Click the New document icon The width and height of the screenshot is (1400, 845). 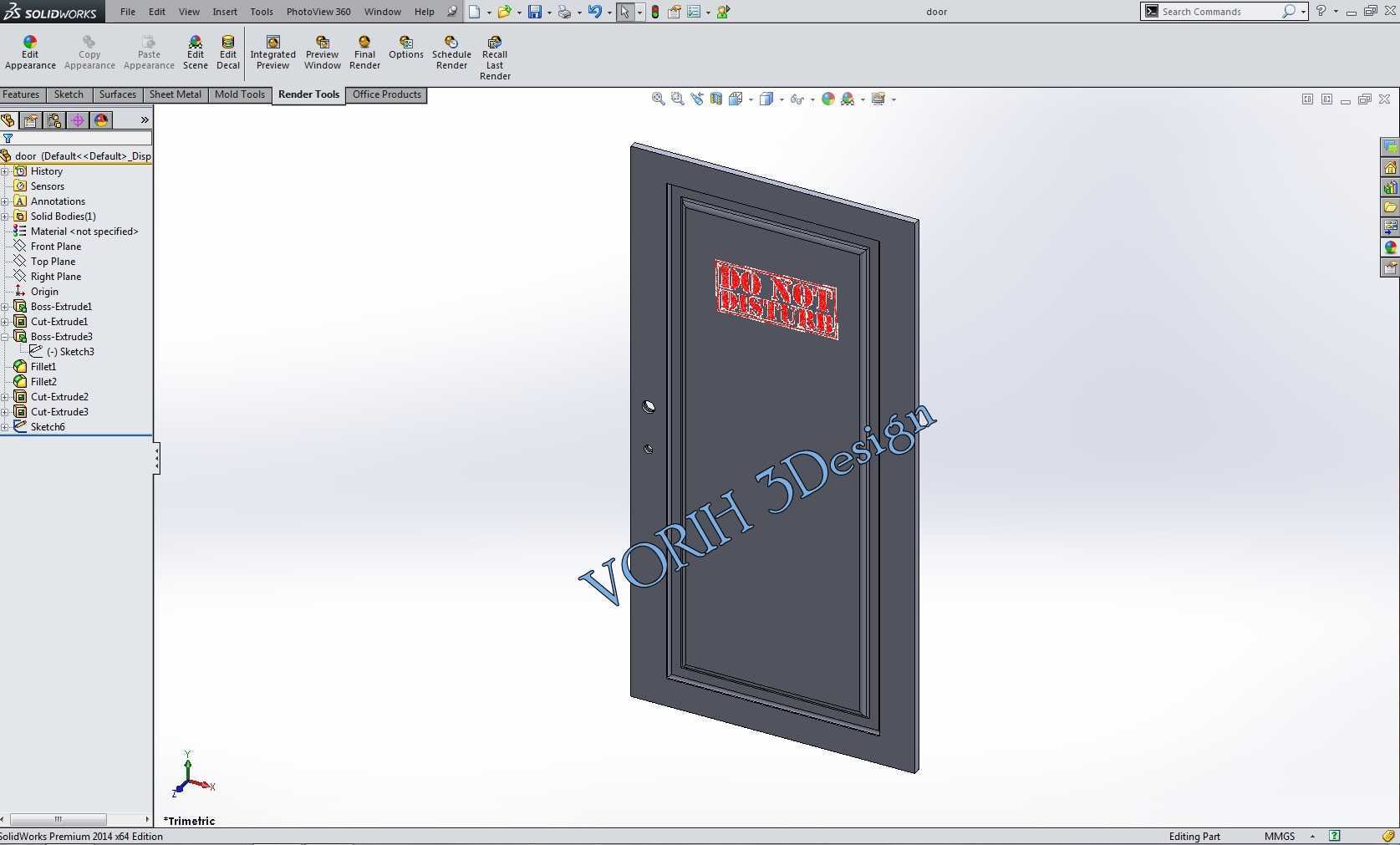click(x=474, y=12)
